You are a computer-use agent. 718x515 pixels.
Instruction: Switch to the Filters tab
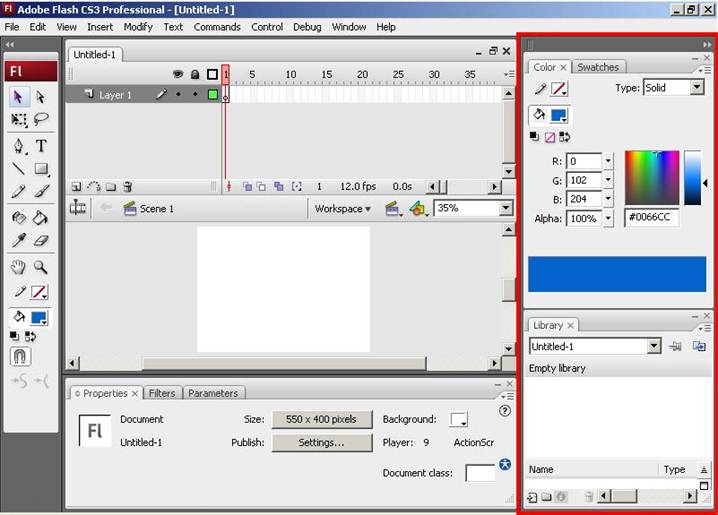pos(162,393)
